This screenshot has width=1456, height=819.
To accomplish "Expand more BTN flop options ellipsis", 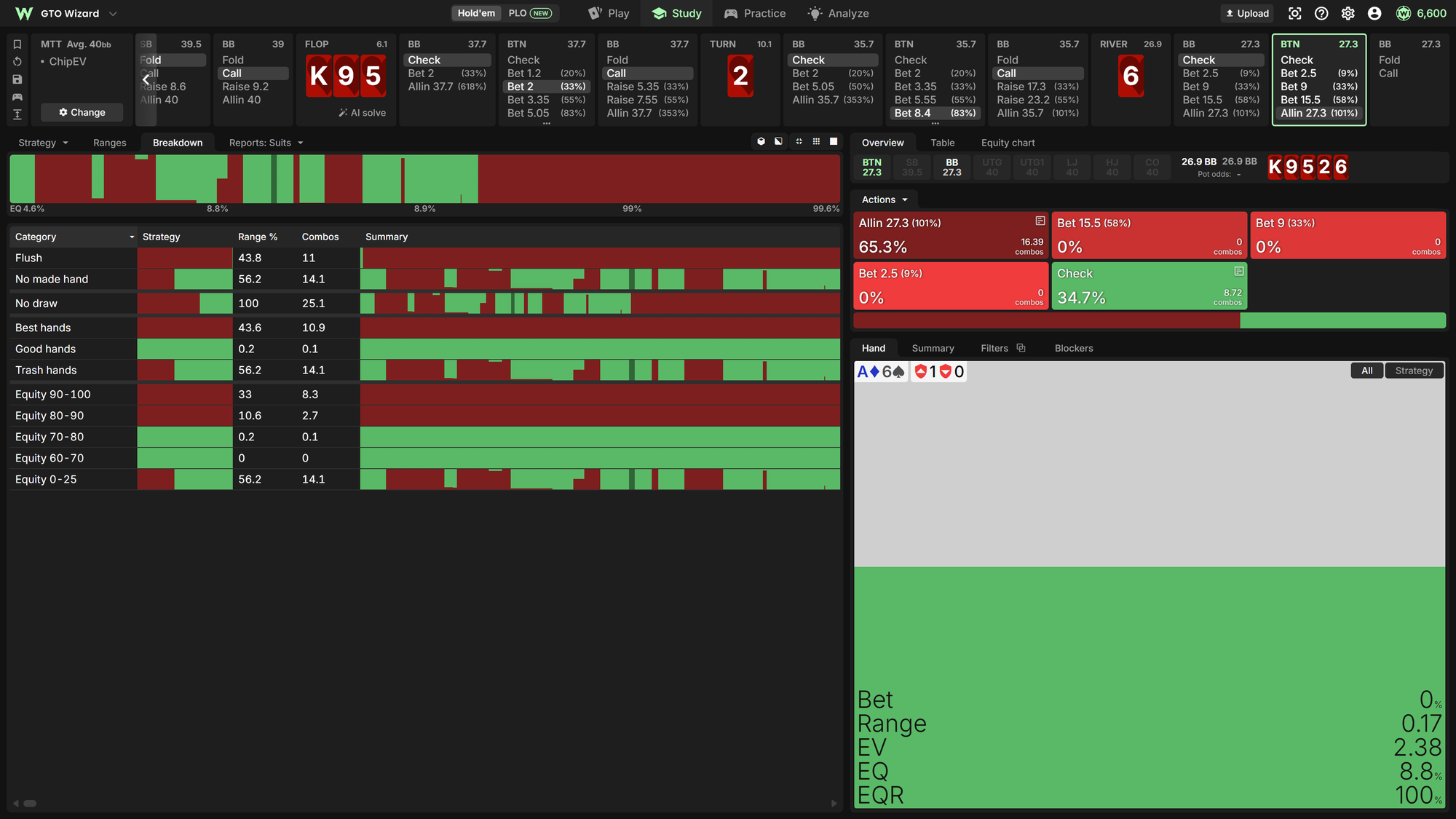I will pyautogui.click(x=547, y=123).
